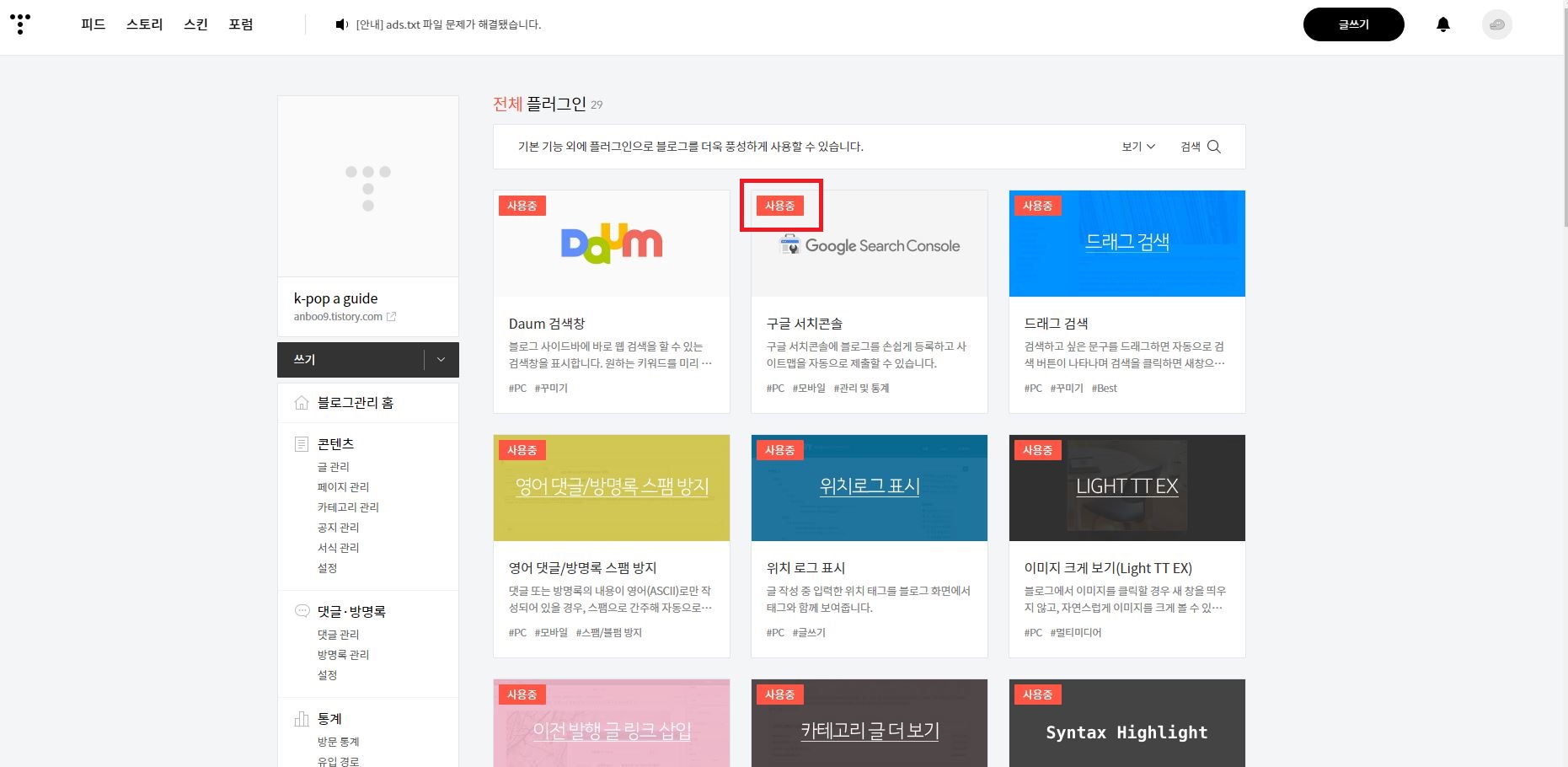Open 설정 under 댓글·방명록

pos(327,675)
